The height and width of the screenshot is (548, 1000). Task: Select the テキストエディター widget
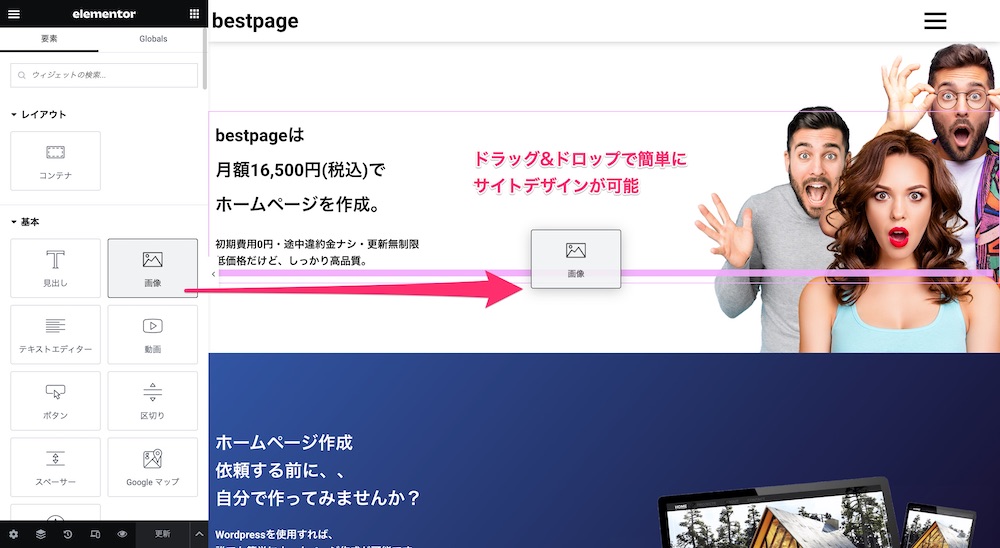[x=55, y=334]
